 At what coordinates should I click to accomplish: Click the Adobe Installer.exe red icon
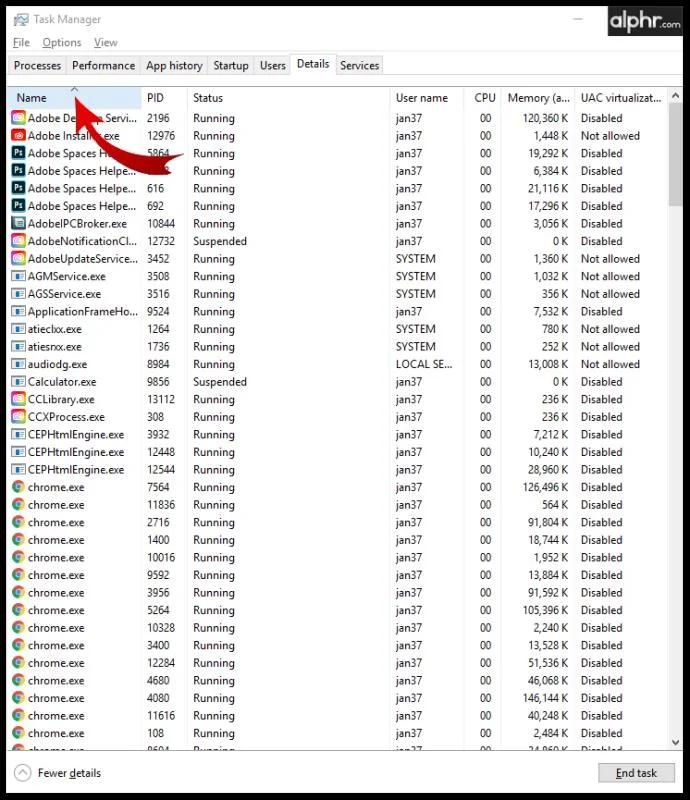18,136
